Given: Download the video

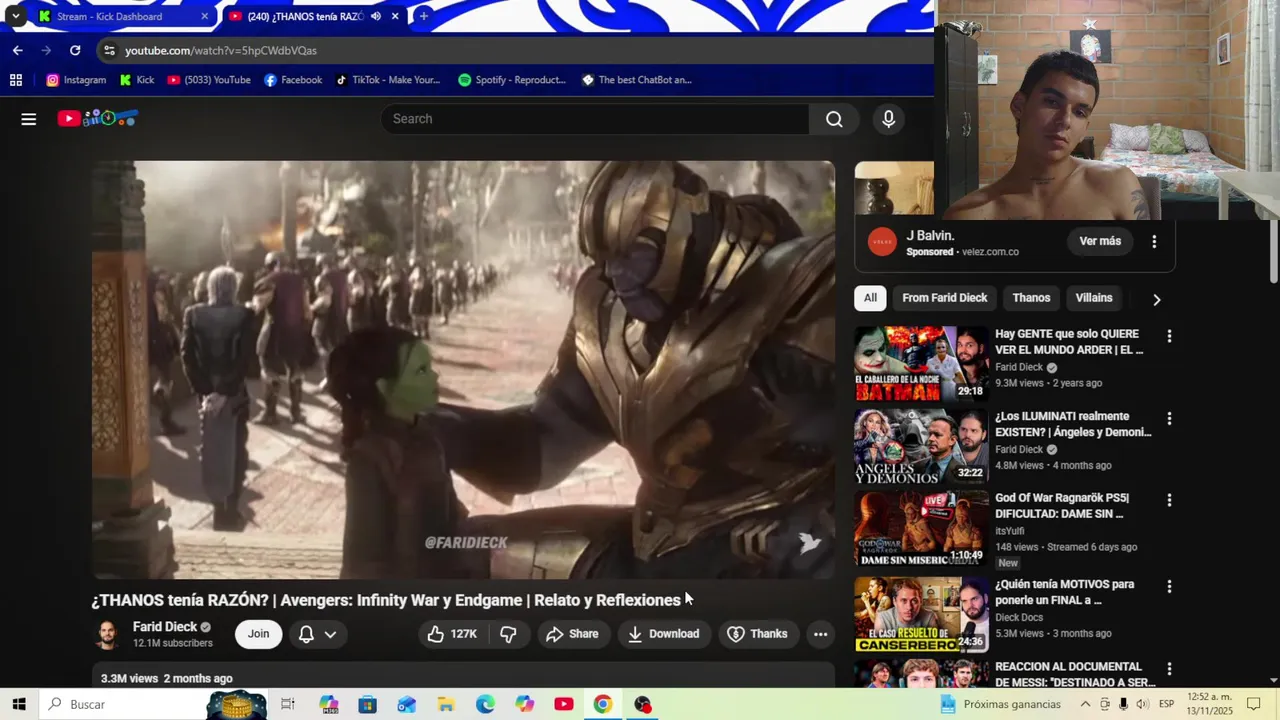Looking at the screenshot, I should pos(663,634).
